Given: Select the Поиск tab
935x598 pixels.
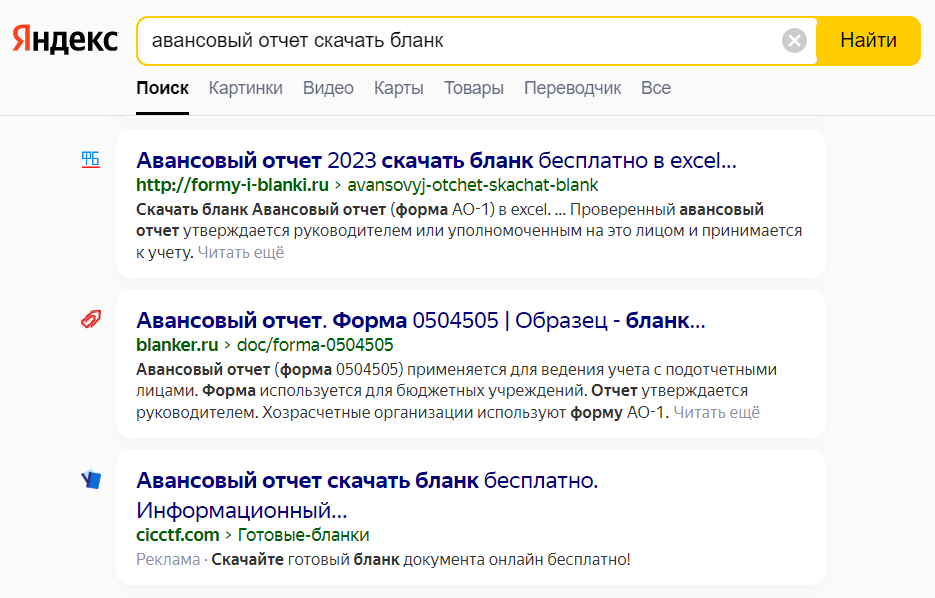Looking at the screenshot, I should click(162, 88).
